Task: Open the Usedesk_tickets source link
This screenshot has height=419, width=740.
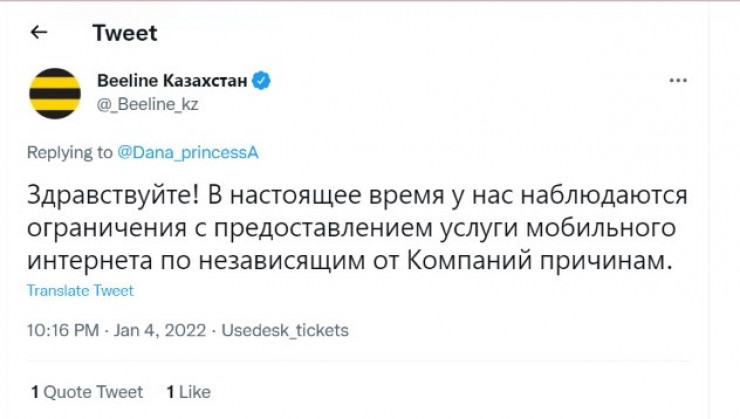Action: click(x=285, y=330)
